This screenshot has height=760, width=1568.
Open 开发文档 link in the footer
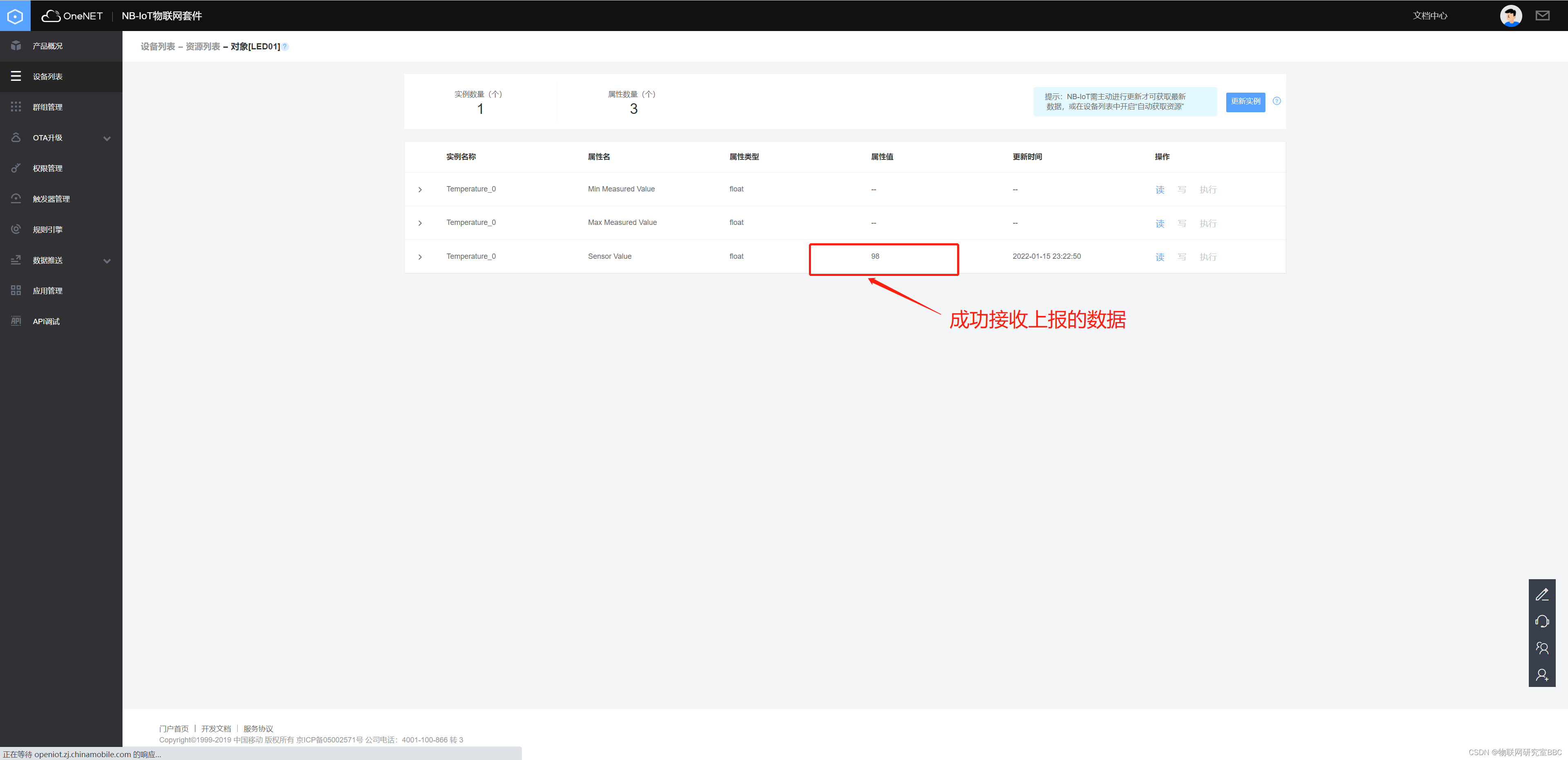click(x=216, y=728)
